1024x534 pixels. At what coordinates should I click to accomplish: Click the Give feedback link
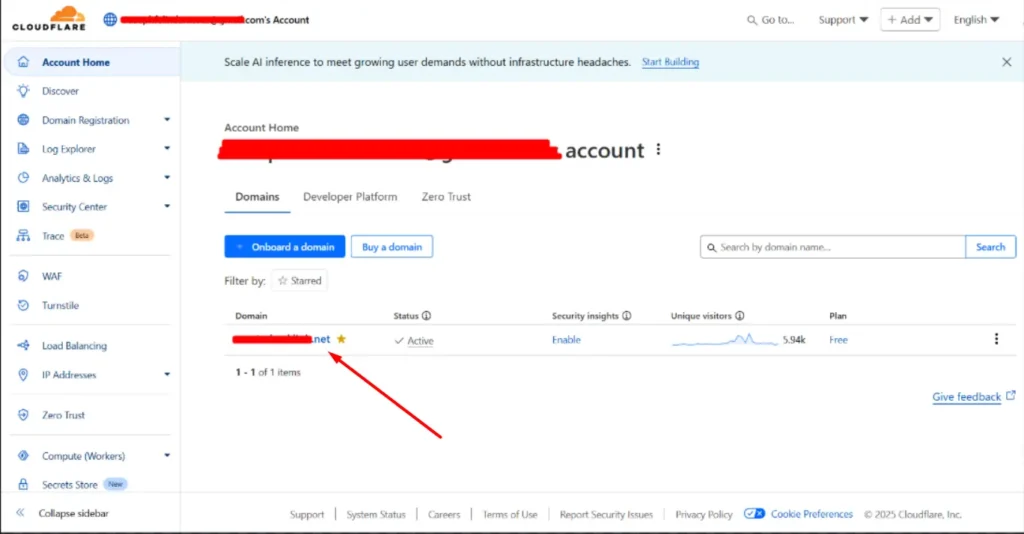[x=966, y=397]
